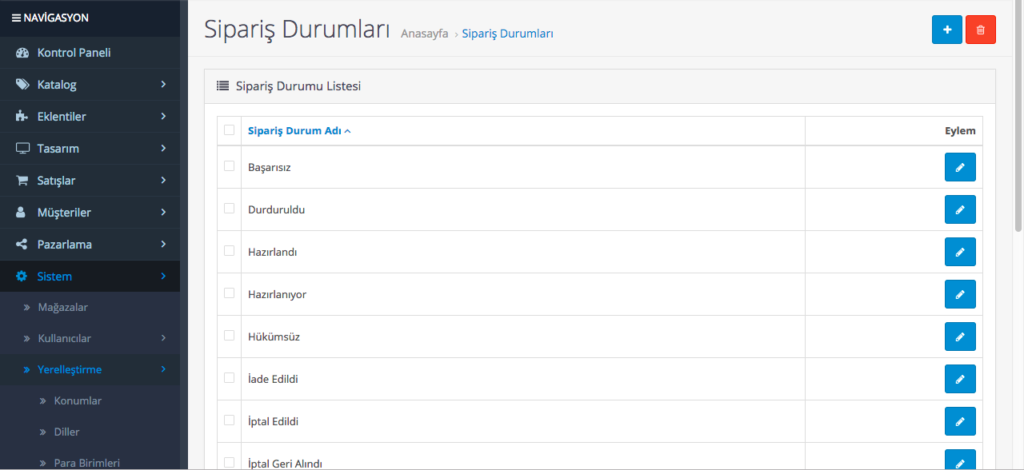Click the pencil edit icon for Başarısız
Viewport: 1024px width, 470px height.
pyautogui.click(x=959, y=167)
